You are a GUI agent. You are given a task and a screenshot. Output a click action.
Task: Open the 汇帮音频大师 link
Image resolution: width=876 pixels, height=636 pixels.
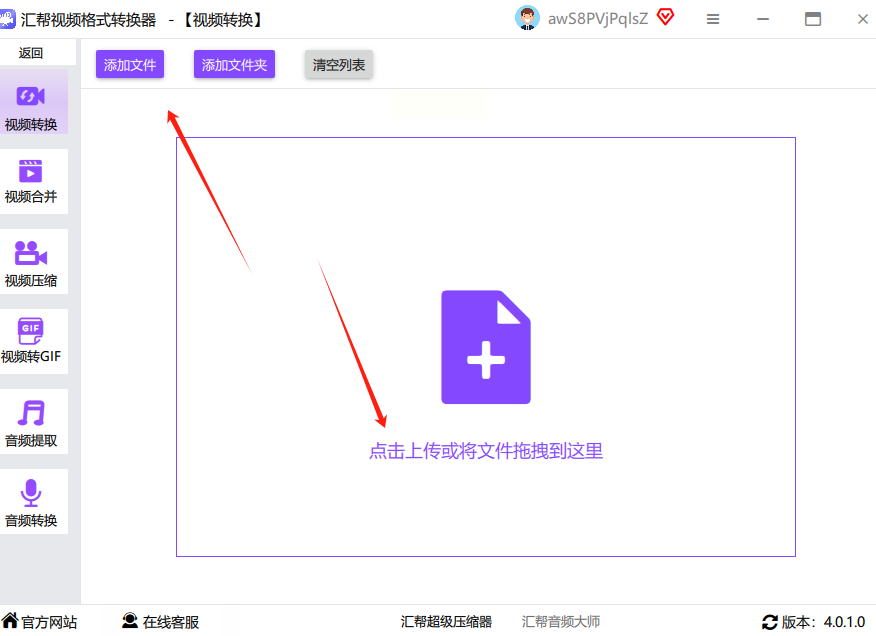click(561, 621)
